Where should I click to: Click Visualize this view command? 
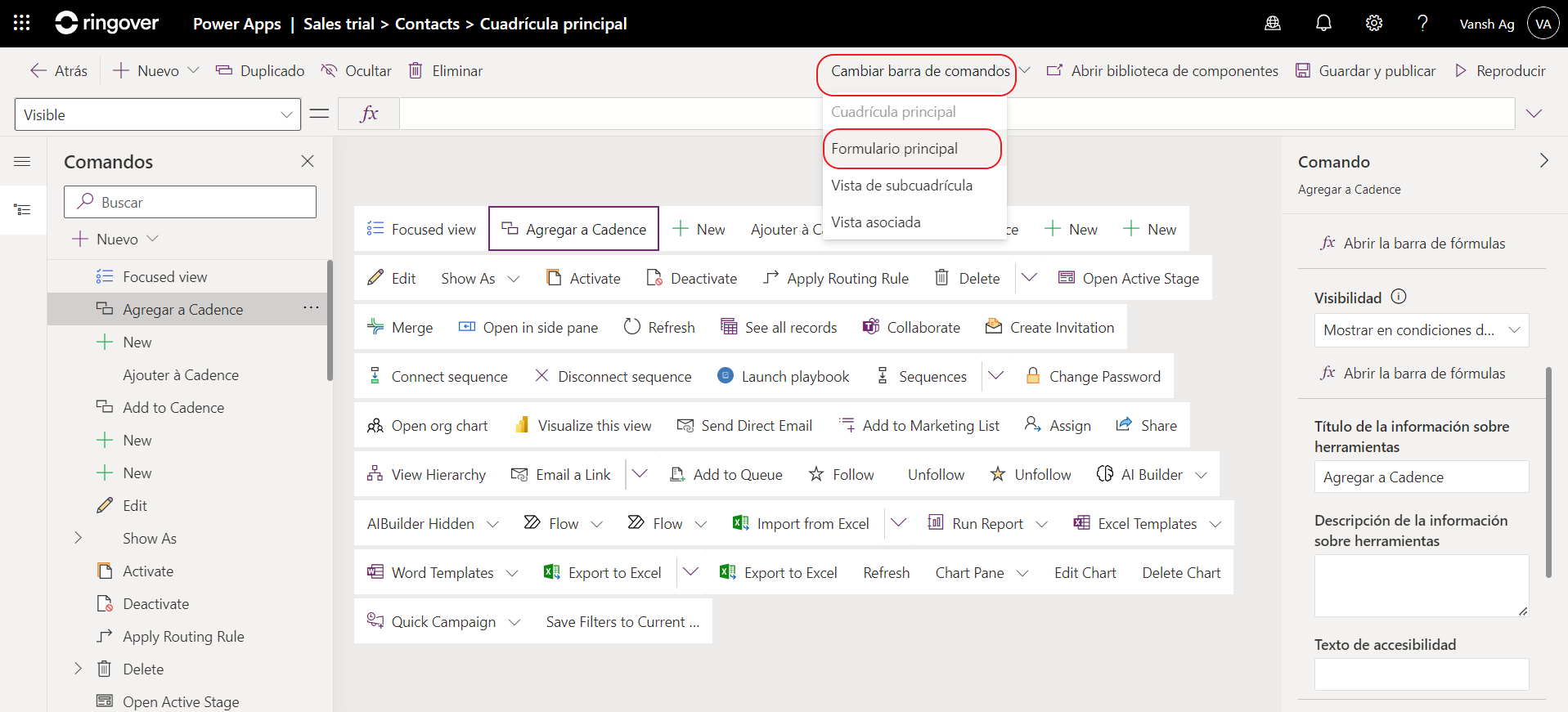click(x=582, y=425)
